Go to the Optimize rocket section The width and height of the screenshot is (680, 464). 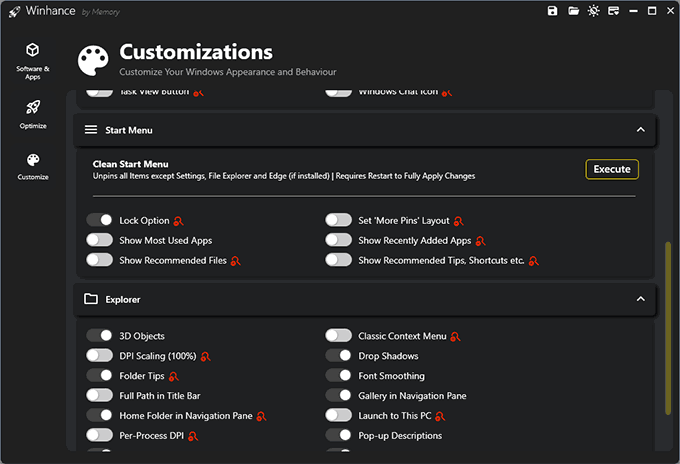click(x=33, y=114)
